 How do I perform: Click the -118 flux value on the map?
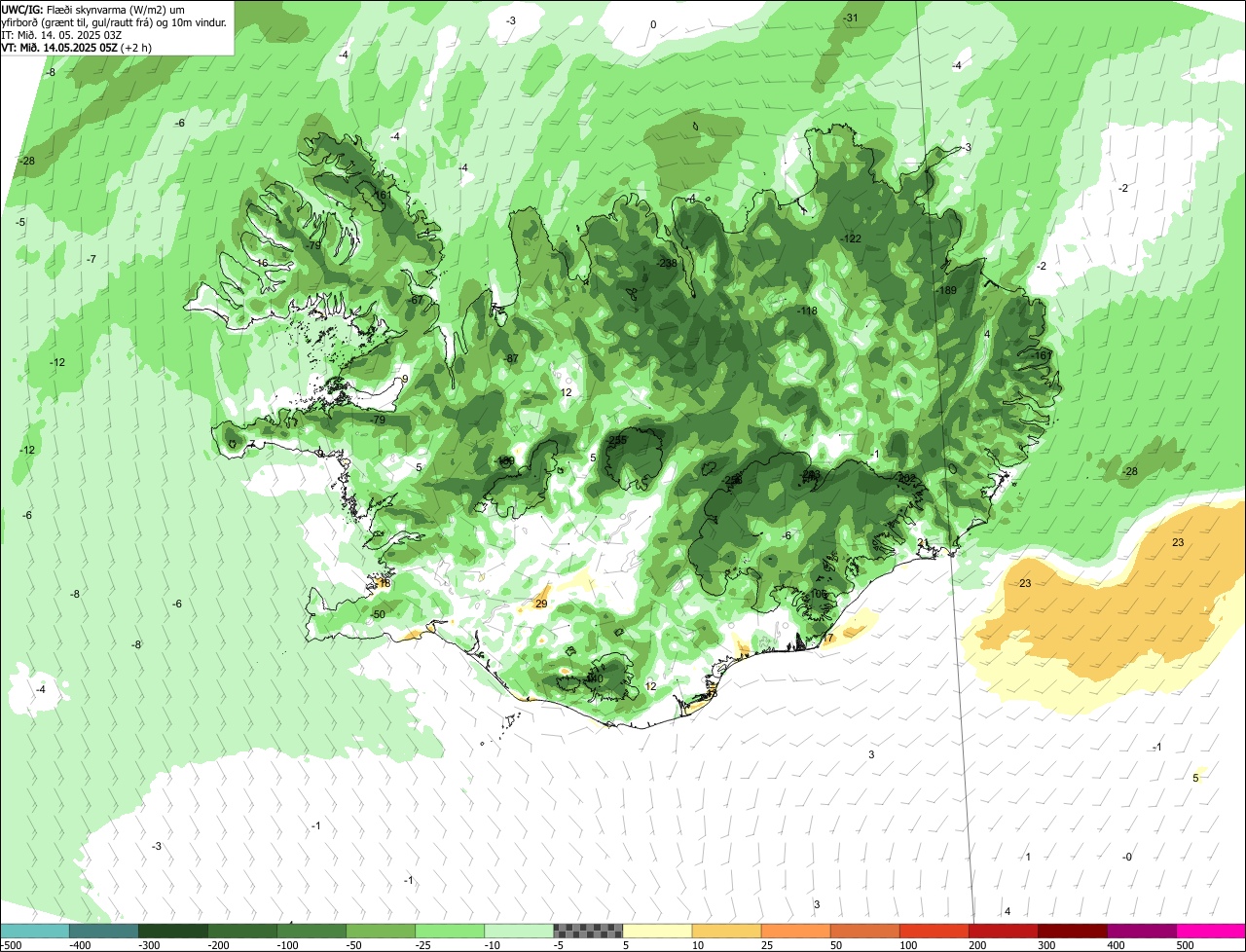[x=807, y=311]
